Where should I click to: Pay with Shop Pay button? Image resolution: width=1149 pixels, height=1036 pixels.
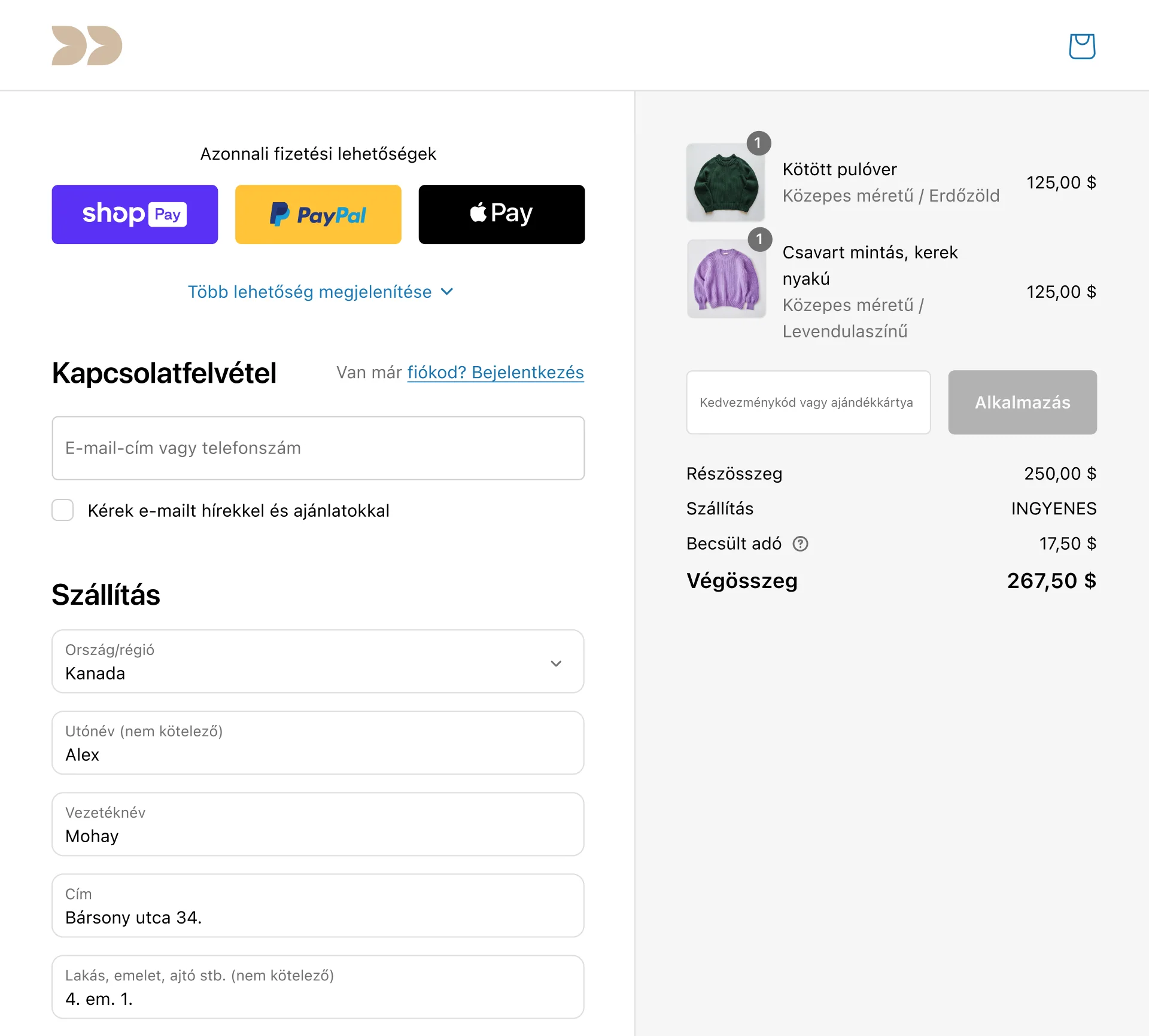click(x=135, y=214)
